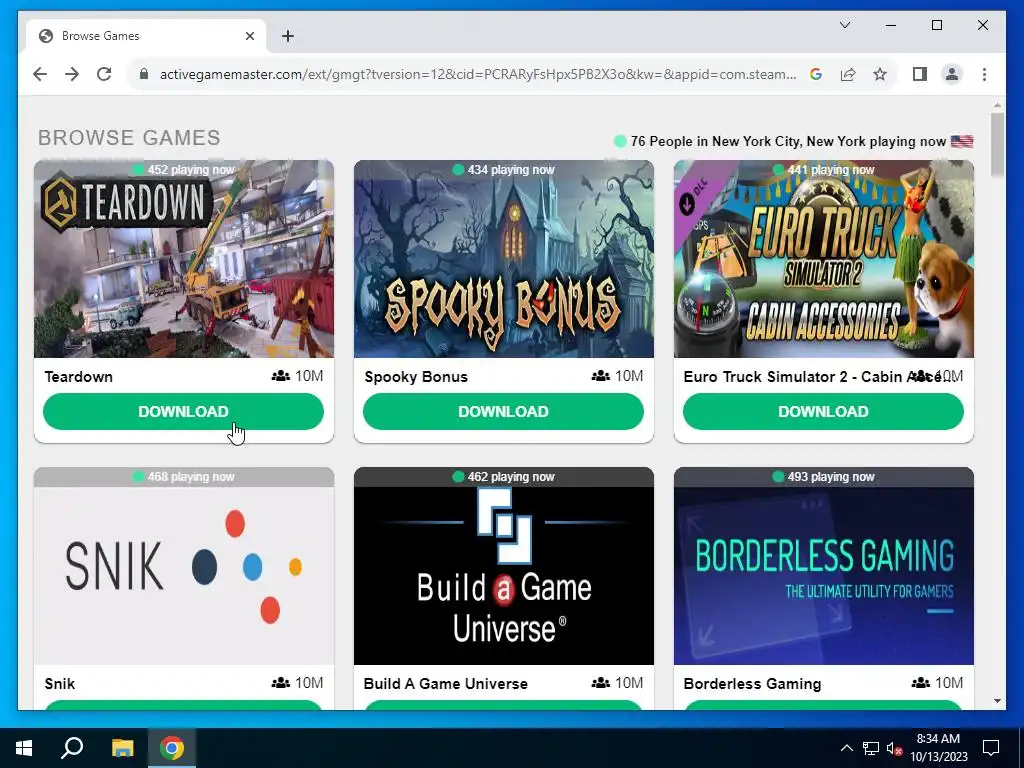Open the Teardown thumbnail image
The width and height of the screenshot is (1024, 768).
(x=184, y=259)
